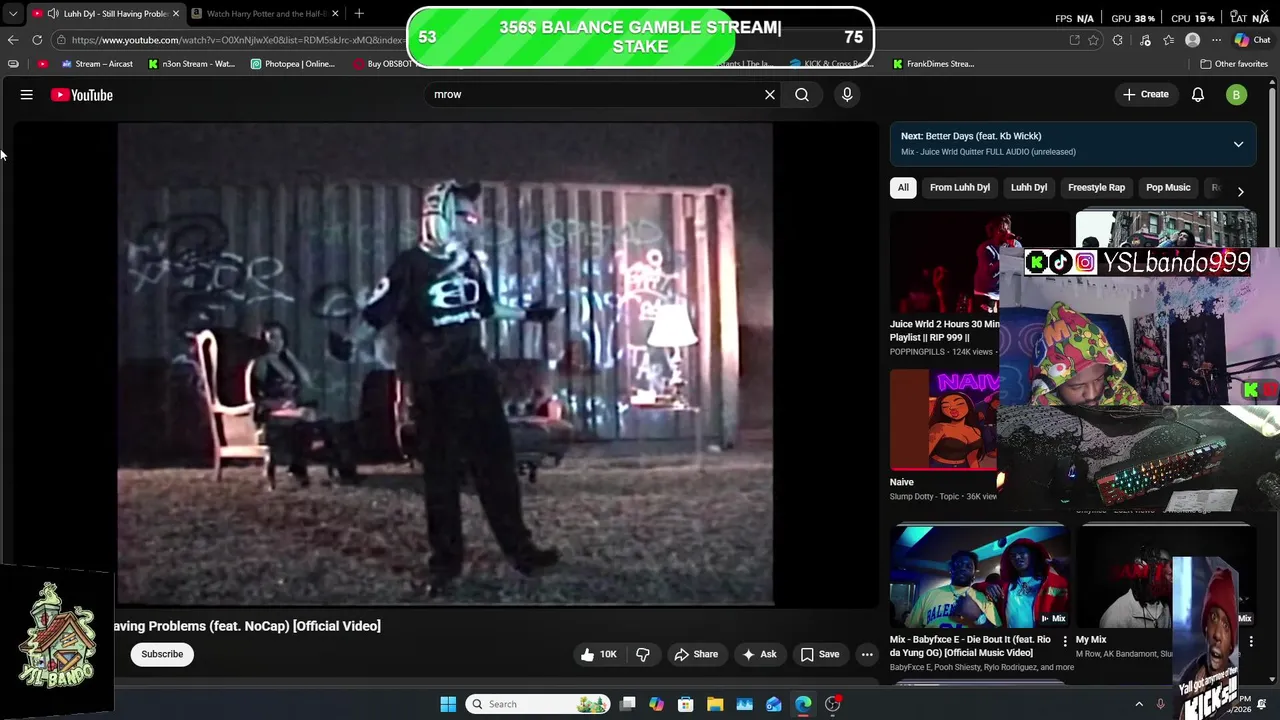
Task: Open Task View on taskbar
Action: 627,704
